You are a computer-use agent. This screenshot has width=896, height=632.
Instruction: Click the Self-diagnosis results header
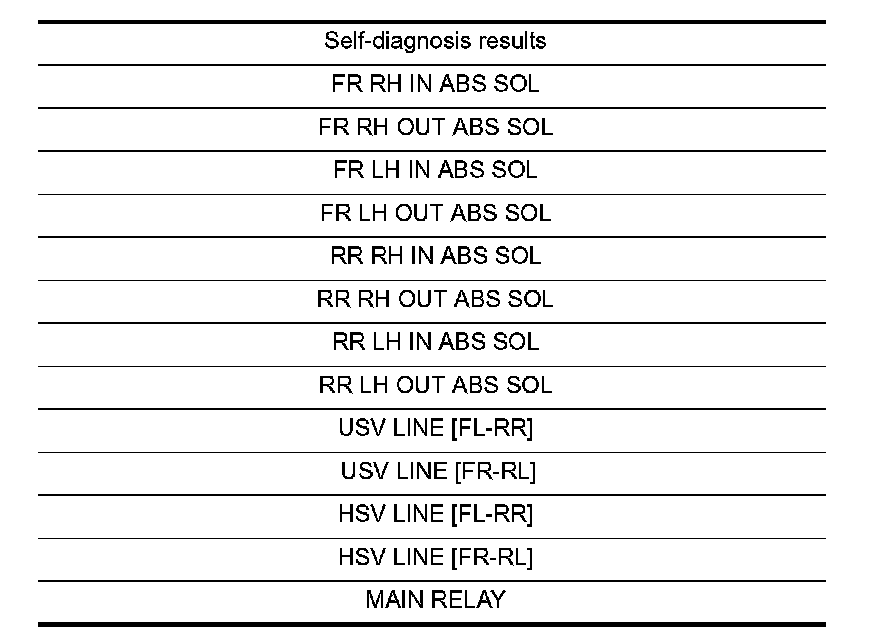[435, 42]
